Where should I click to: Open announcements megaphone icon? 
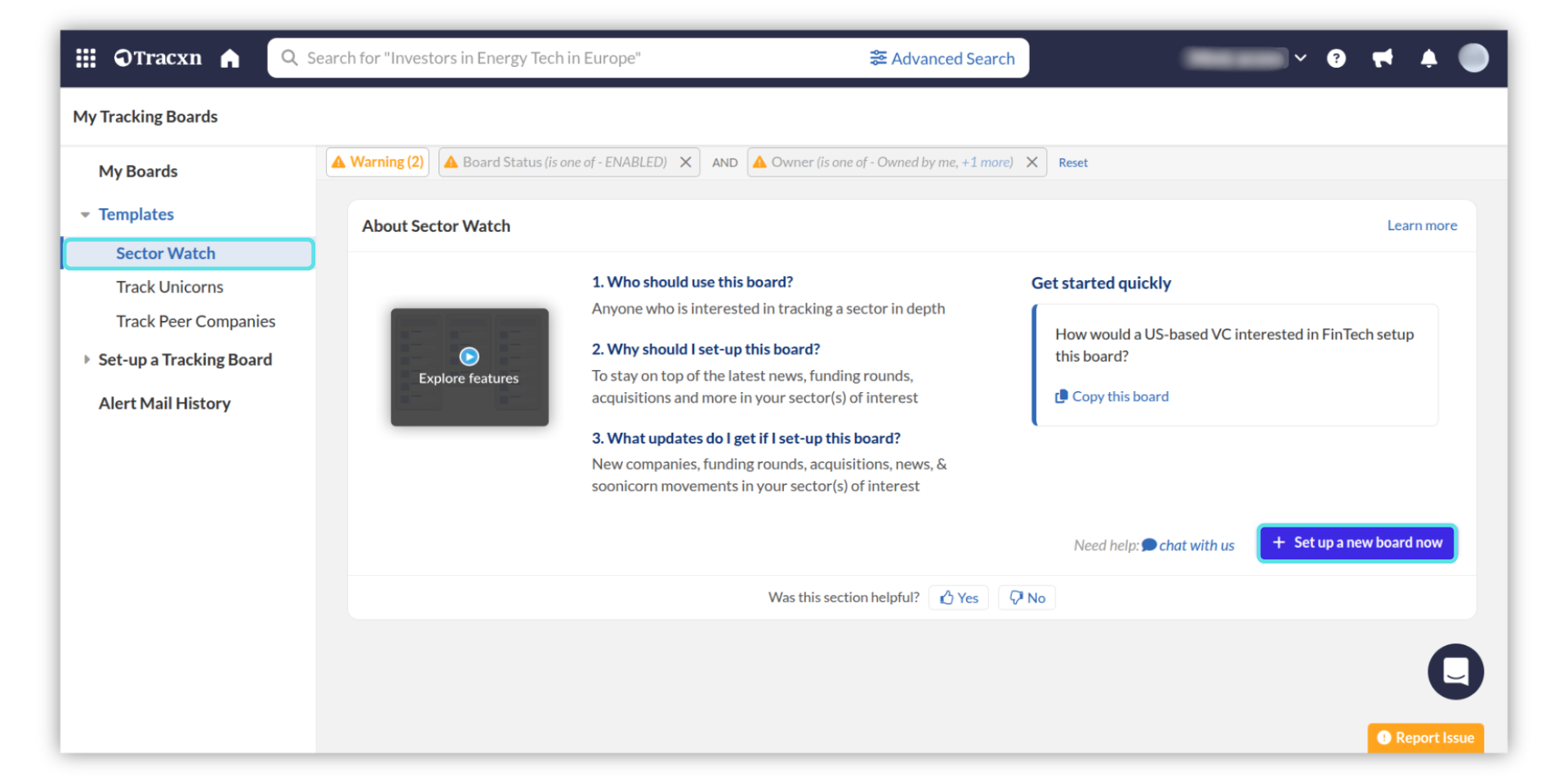click(1383, 58)
